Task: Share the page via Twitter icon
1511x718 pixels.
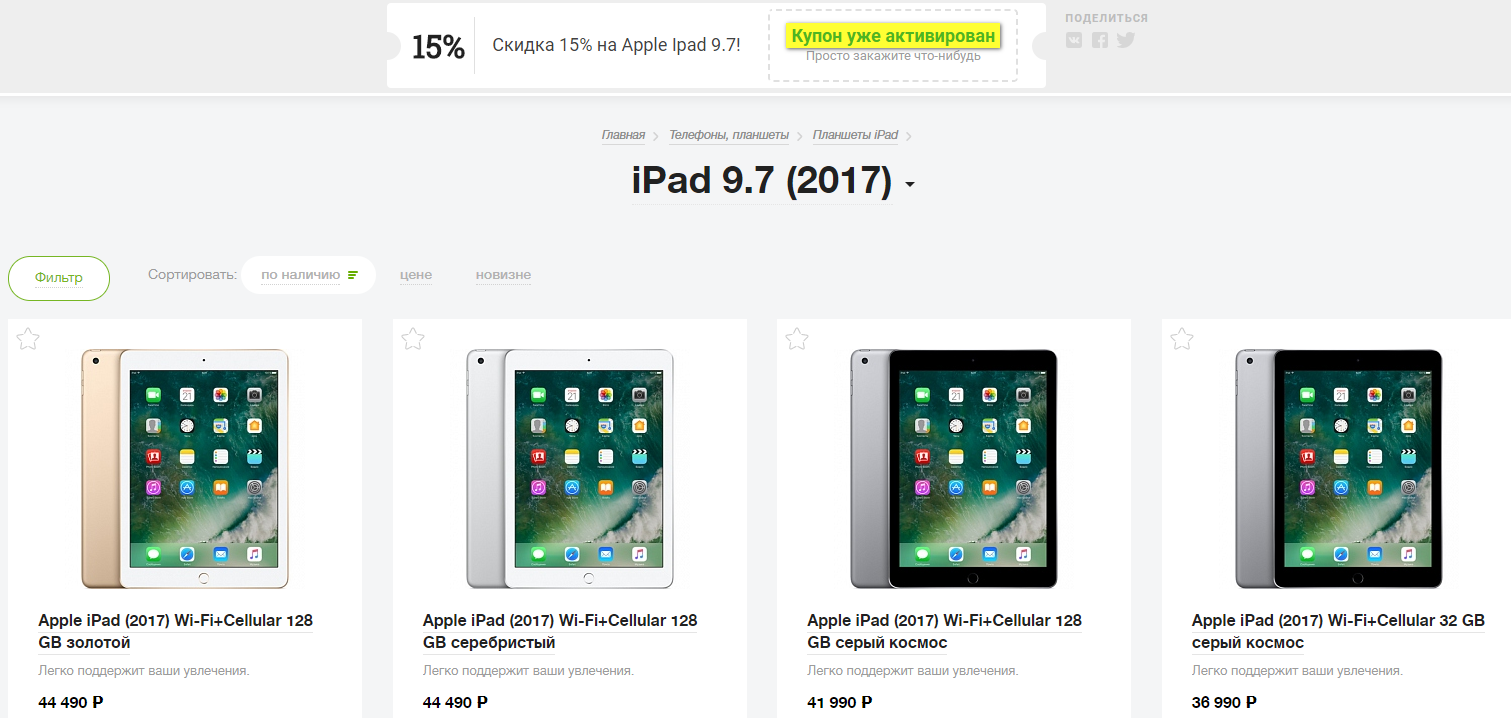Action: tap(1126, 40)
